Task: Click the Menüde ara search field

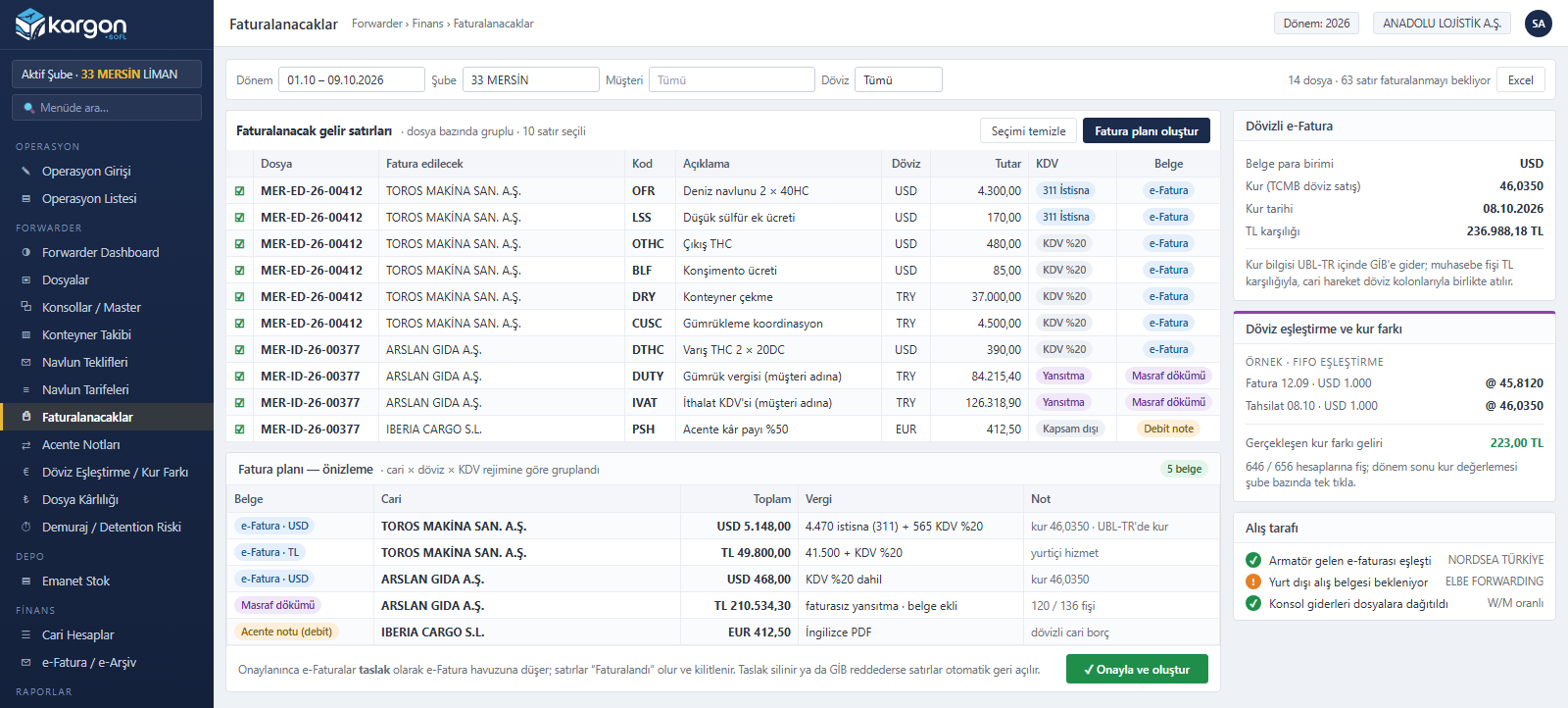Action: click(107, 108)
